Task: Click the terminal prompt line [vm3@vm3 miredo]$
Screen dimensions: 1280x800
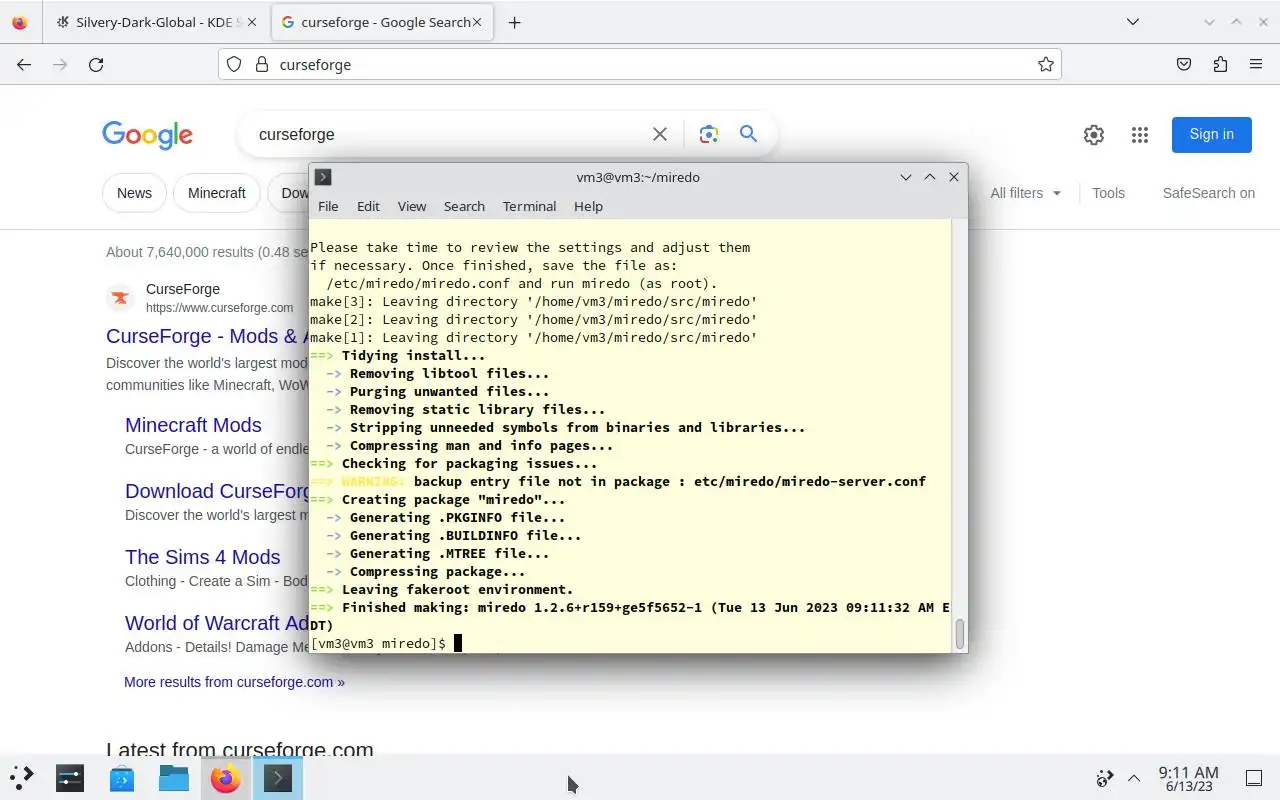Action: (378, 643)
